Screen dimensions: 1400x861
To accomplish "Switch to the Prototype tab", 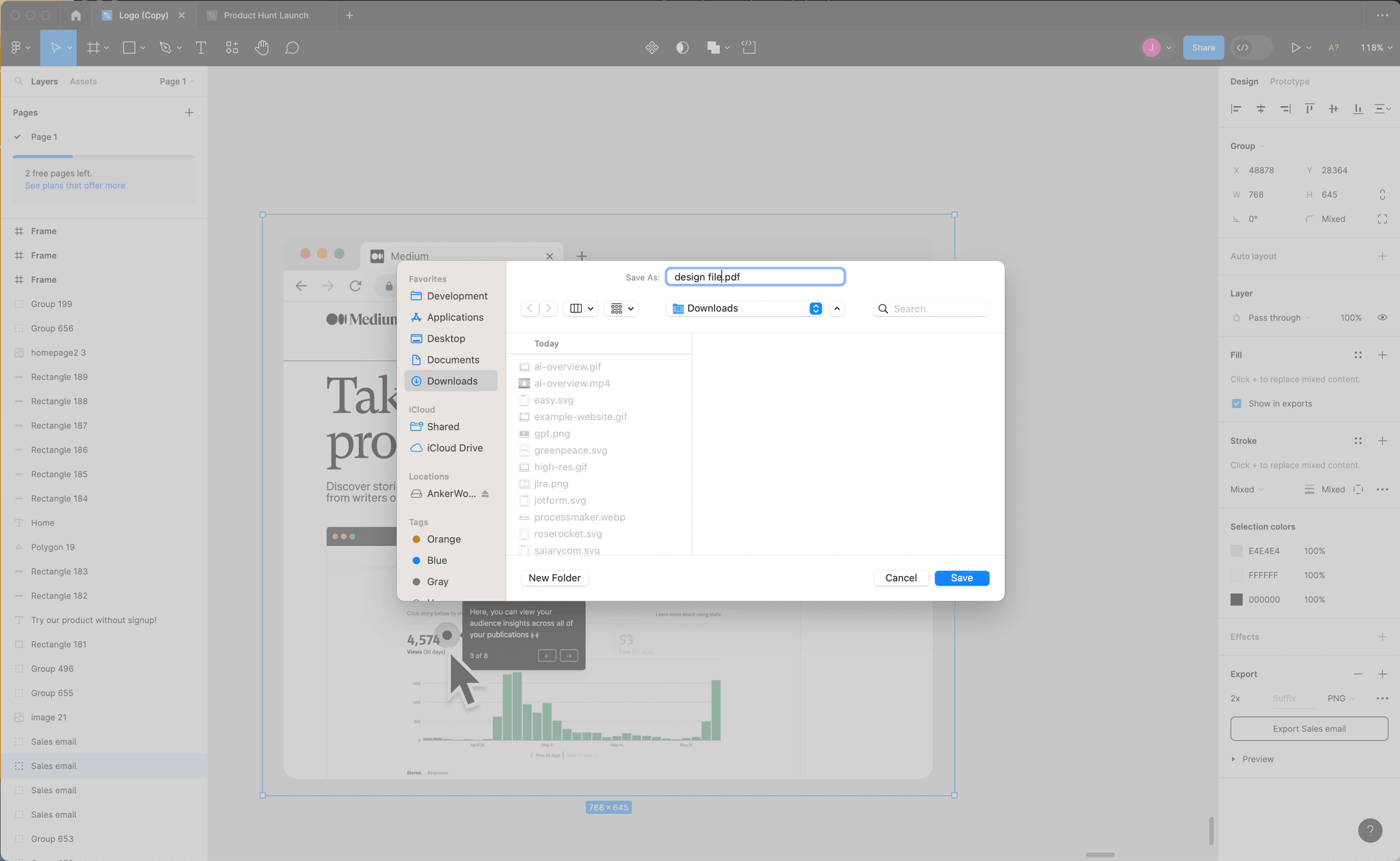I will [x=1289, y=81].
